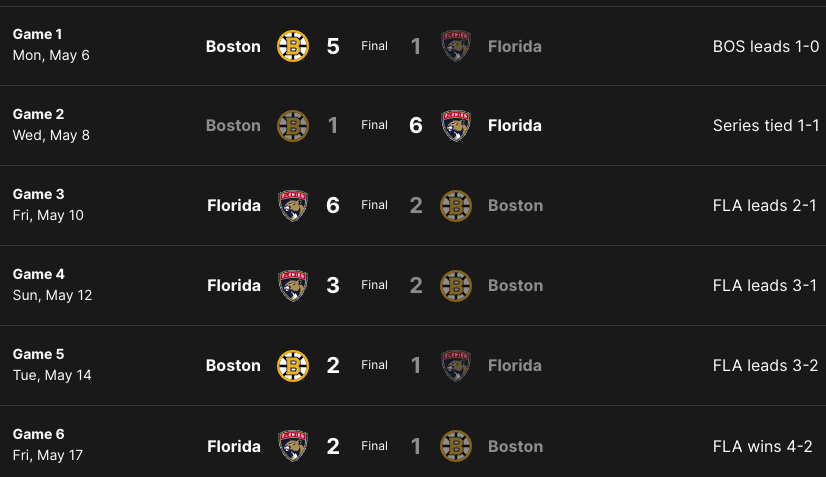Click the Florida Panthers logo in Game 6
This screenshot has height=477, width=826.
[292, 446]
